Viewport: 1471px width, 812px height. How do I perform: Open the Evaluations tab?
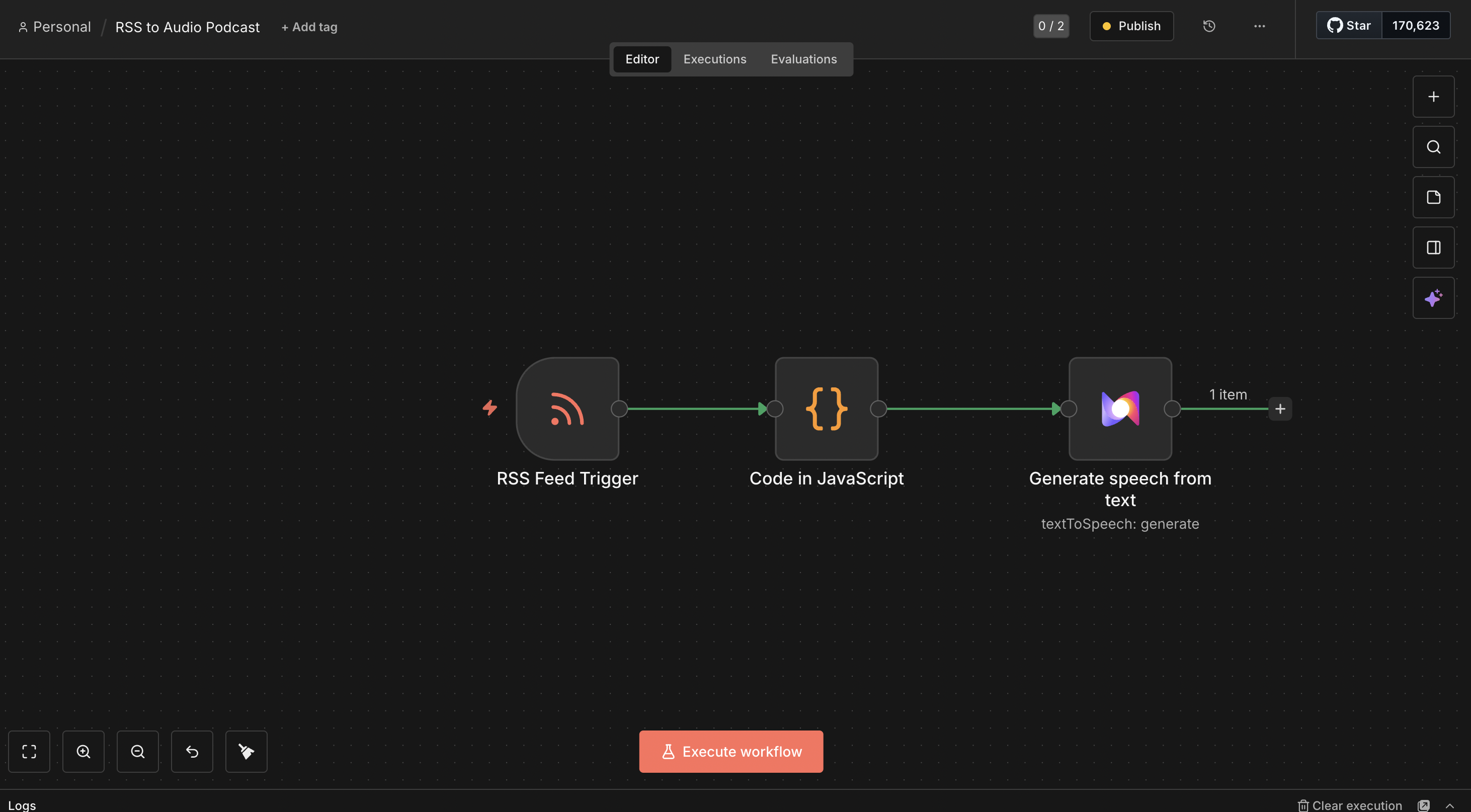coord(803,59)
